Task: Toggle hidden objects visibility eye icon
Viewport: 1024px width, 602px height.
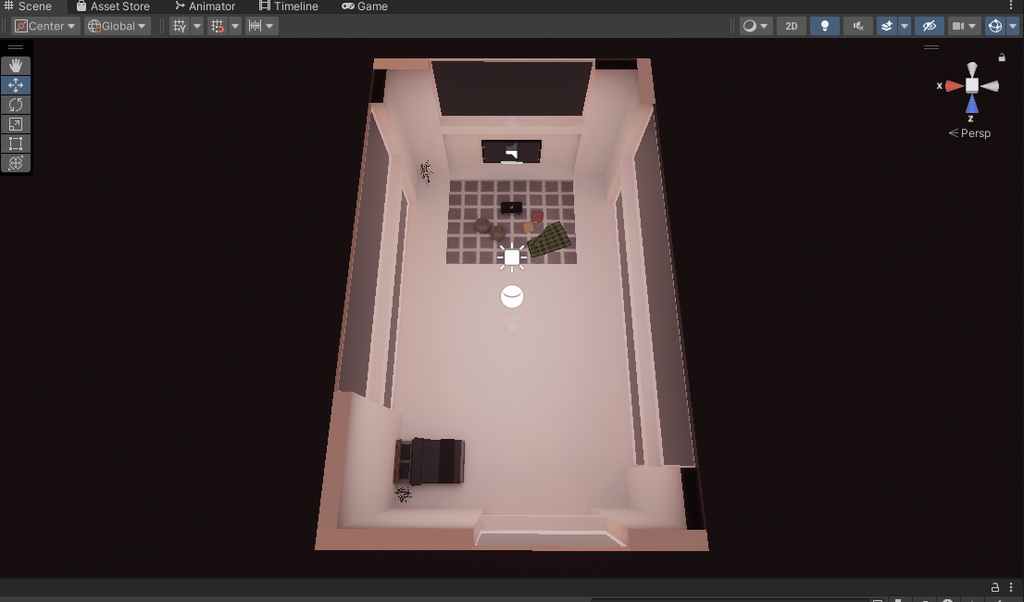Action: (929, 26)
